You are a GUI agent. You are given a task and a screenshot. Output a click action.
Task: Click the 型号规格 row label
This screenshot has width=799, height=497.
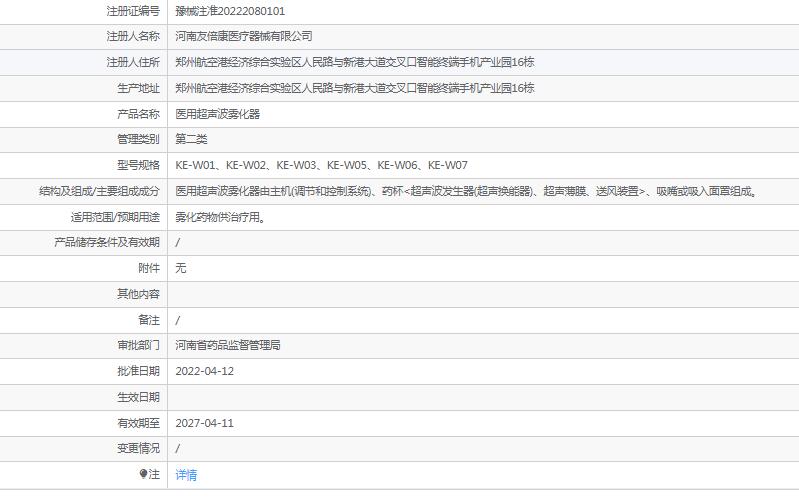138,165
